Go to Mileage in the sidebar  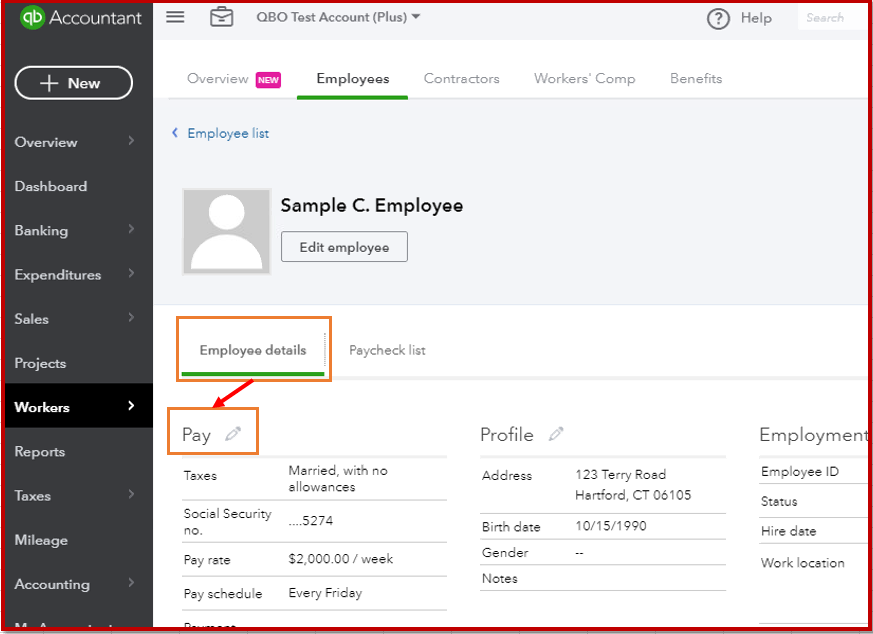[41, 540]
